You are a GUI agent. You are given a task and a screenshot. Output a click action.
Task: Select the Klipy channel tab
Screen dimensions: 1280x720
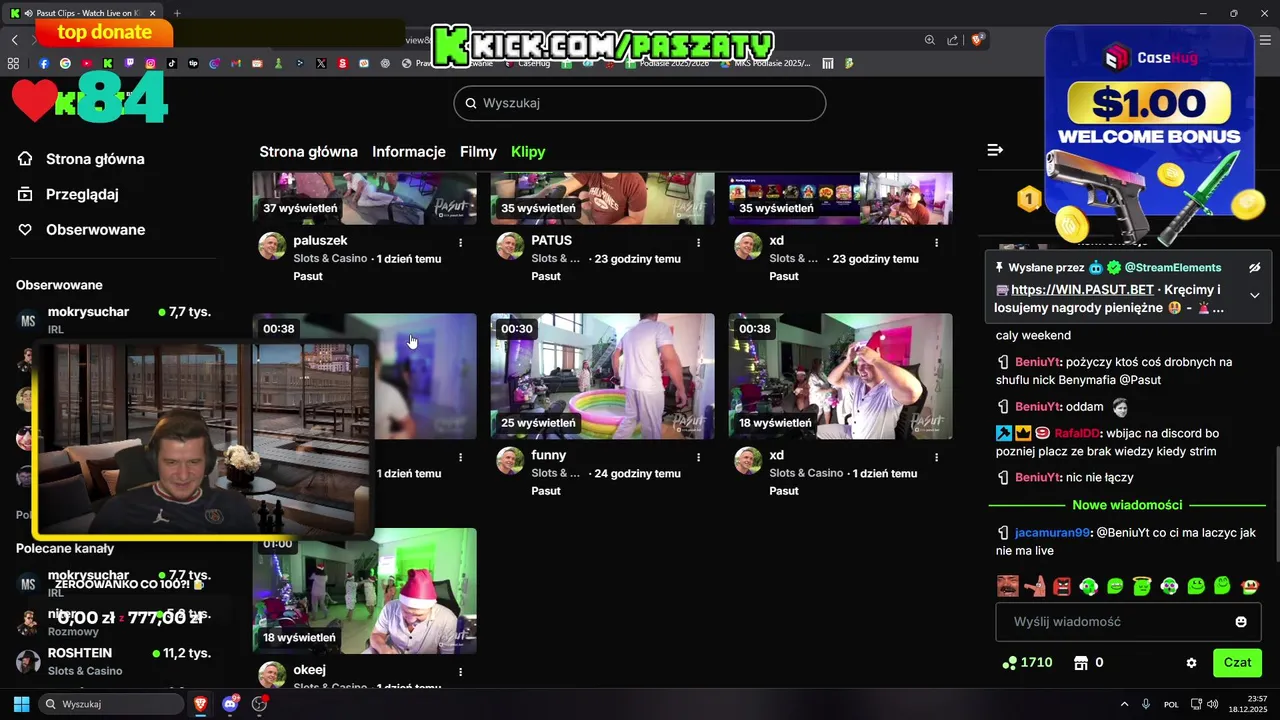coord(528,152)
